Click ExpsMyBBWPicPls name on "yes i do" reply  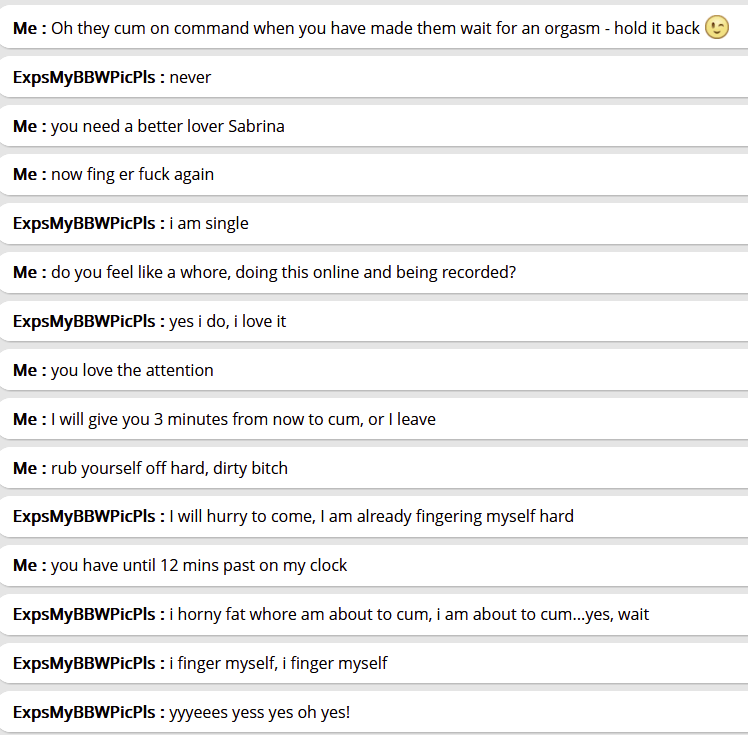(85, 321)
